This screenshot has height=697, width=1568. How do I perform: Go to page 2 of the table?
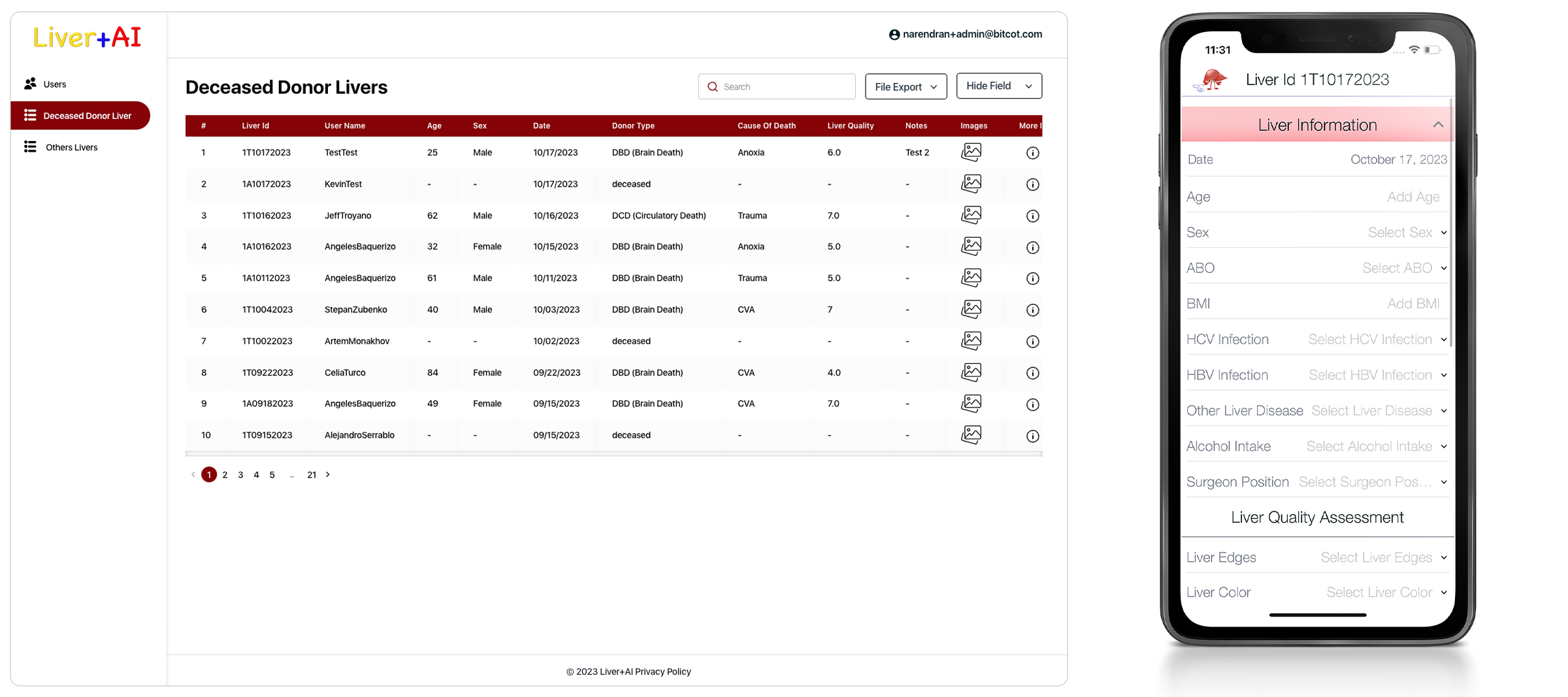pos(225,474)
